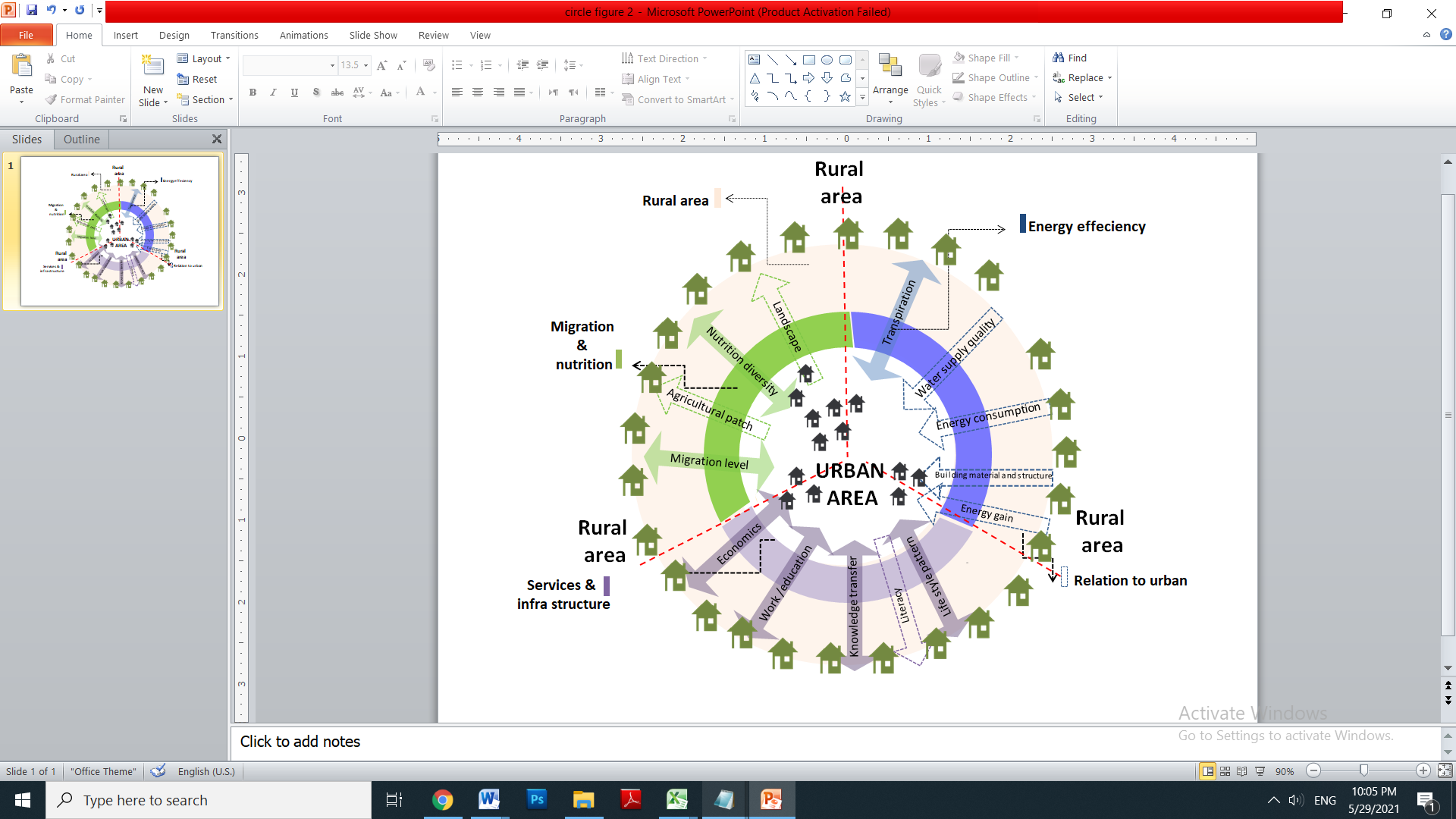The width and height of the screenshot is (1456, 819).
Task: Click the Paste icon in Clipboard group
Action: (x=21, y=68)
